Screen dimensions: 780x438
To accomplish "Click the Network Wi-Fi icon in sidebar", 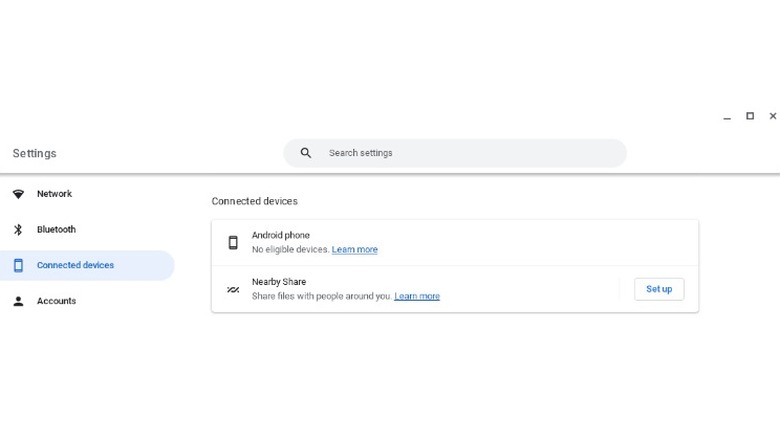I will coord(18,194).
